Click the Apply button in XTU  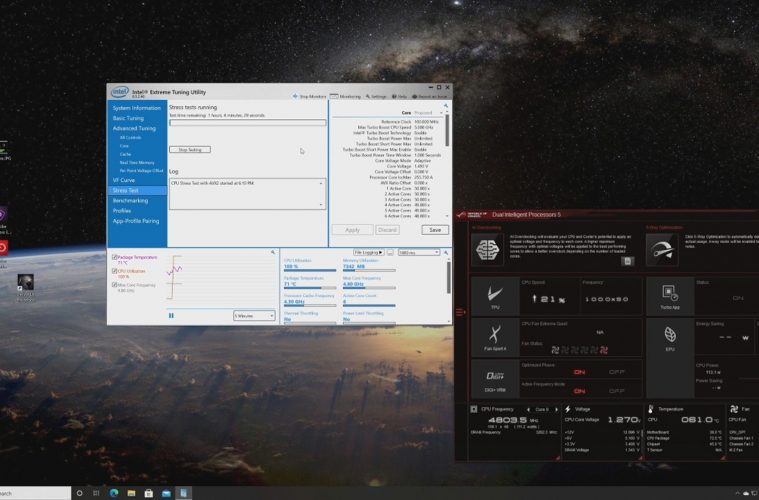(352, 230)
